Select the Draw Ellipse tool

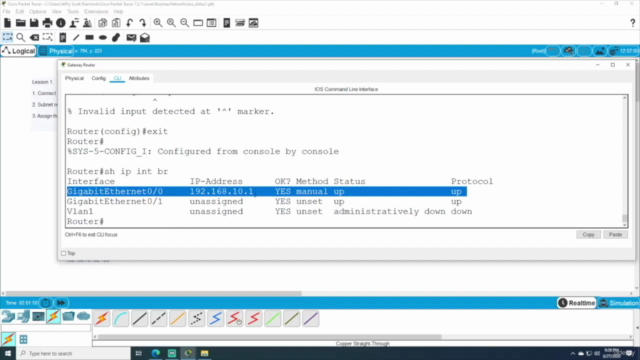click(103, 38)
